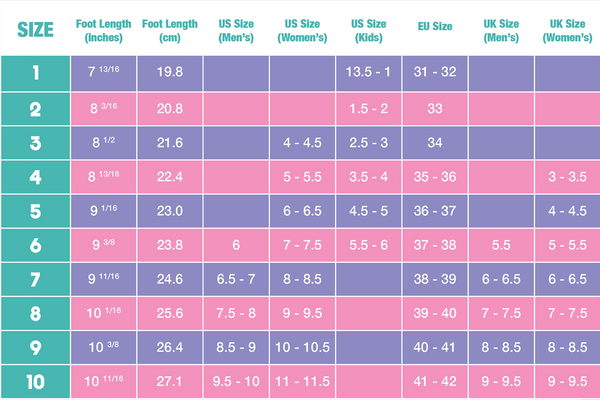600x400 pixels.
Task: Select the Foot Length (cm) column header
Action: point(169,29)
